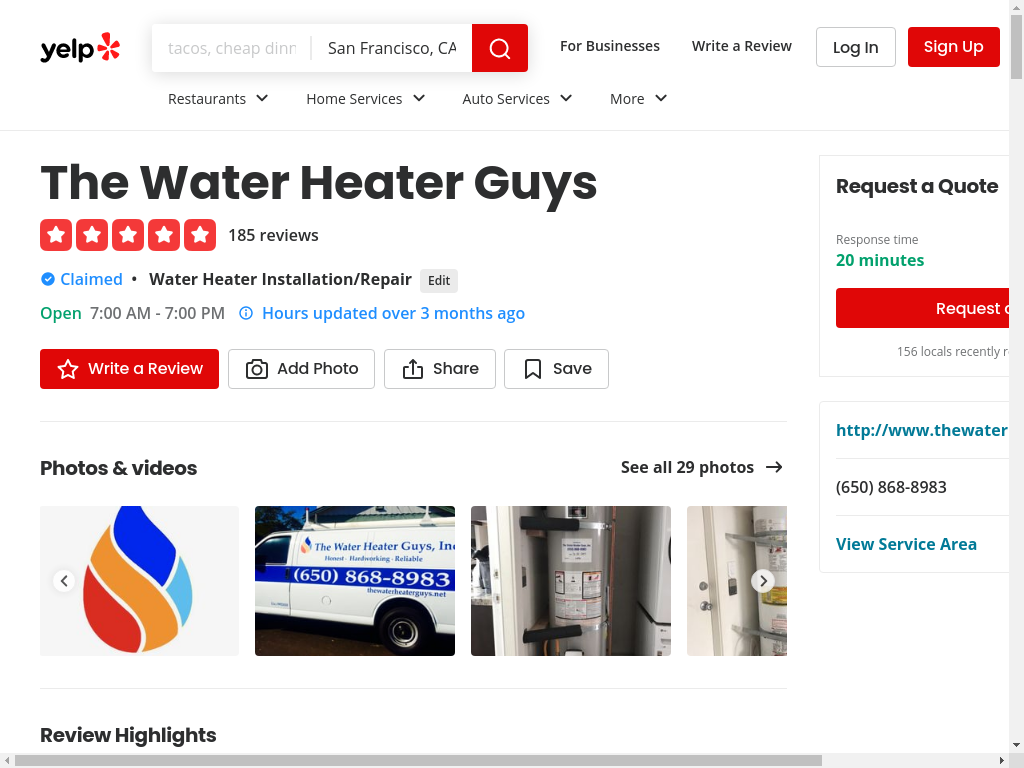Open the company van photo thumbnail
This screenshot has height=768, width=1024.
pos(355,581)
